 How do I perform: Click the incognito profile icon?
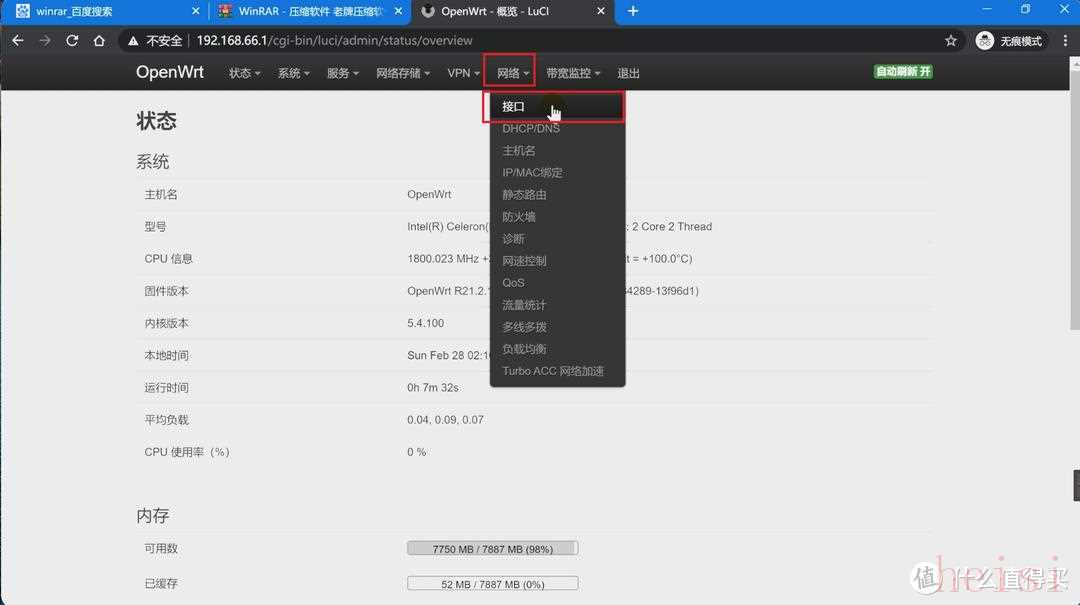(x=985, y=41)
